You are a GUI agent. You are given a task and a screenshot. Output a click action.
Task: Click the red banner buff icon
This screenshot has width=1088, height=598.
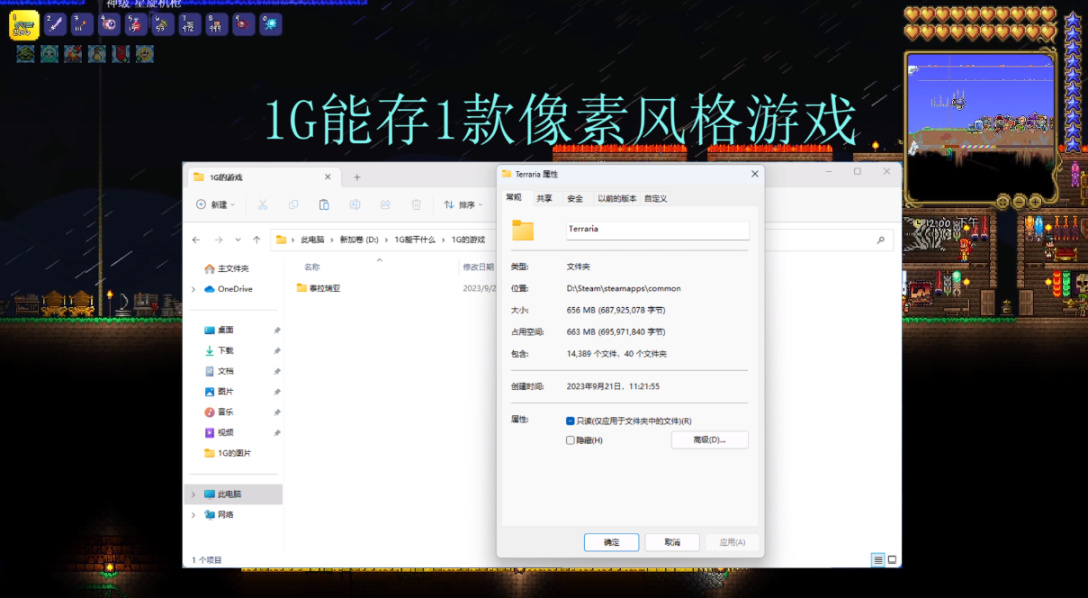tap(121, 53)
